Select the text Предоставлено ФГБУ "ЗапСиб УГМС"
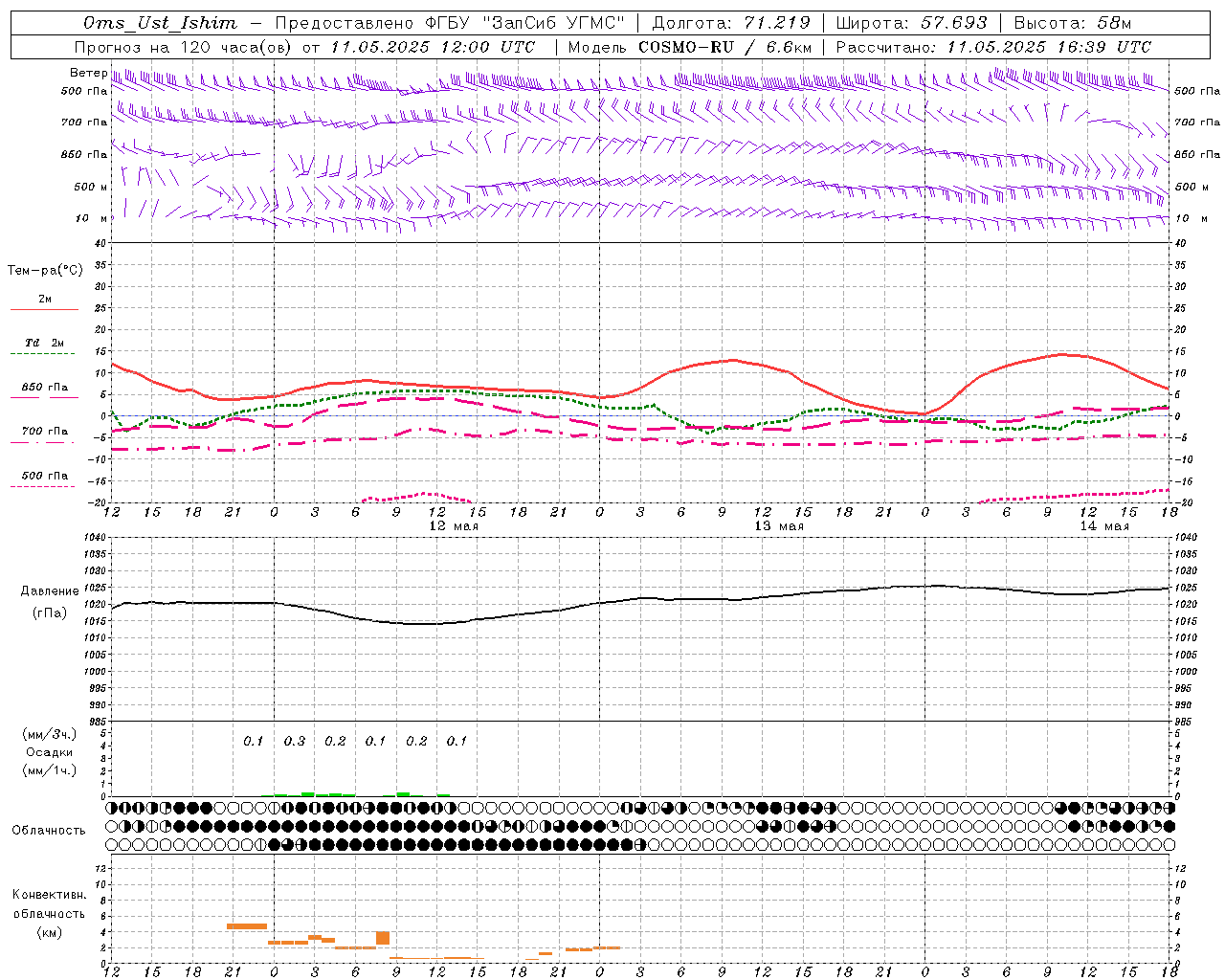The height and width of the screenshot is (980, 1225). [x=449, y=24]
